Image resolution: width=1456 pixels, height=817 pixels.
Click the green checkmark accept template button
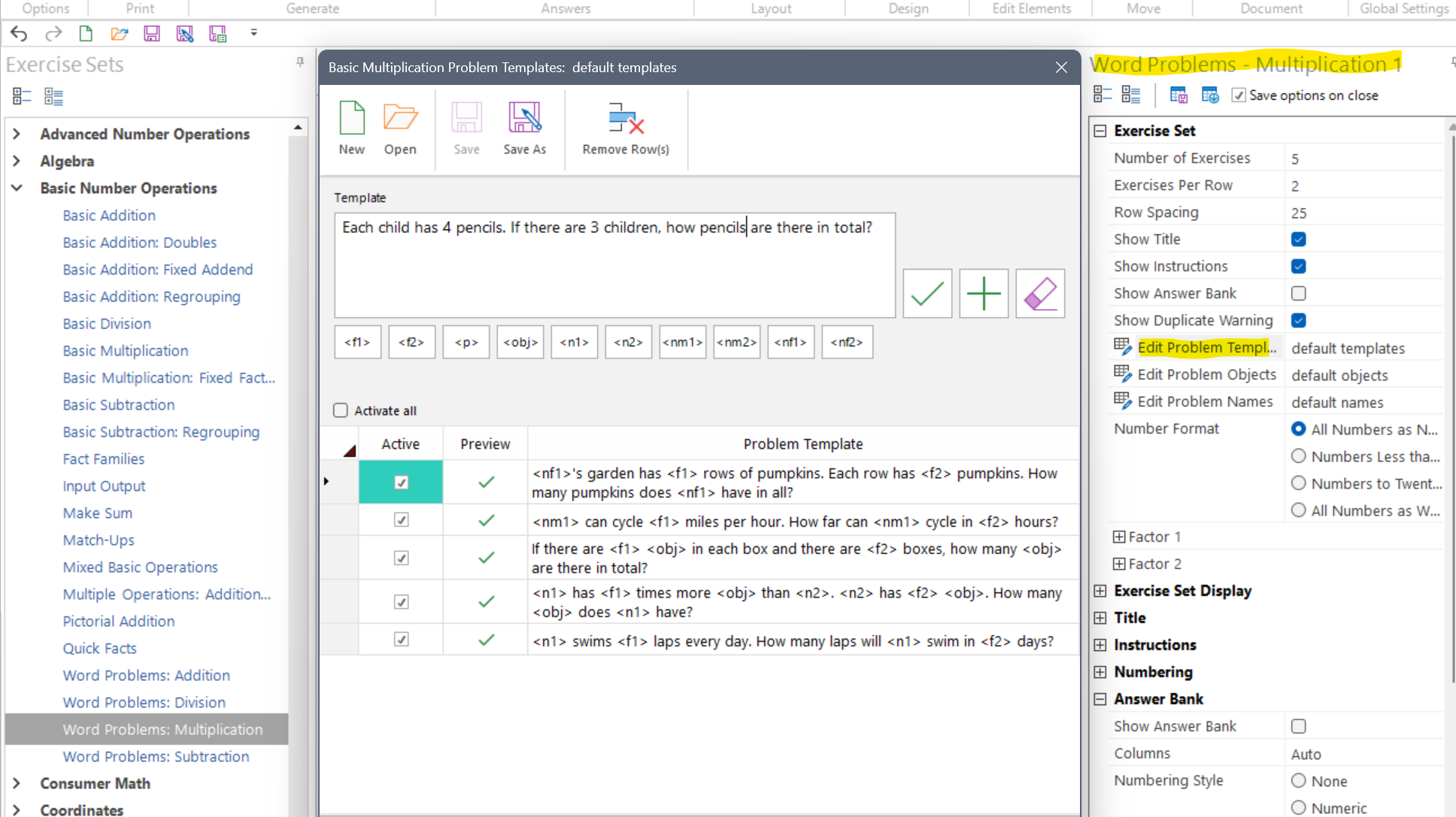click(927, 294)
